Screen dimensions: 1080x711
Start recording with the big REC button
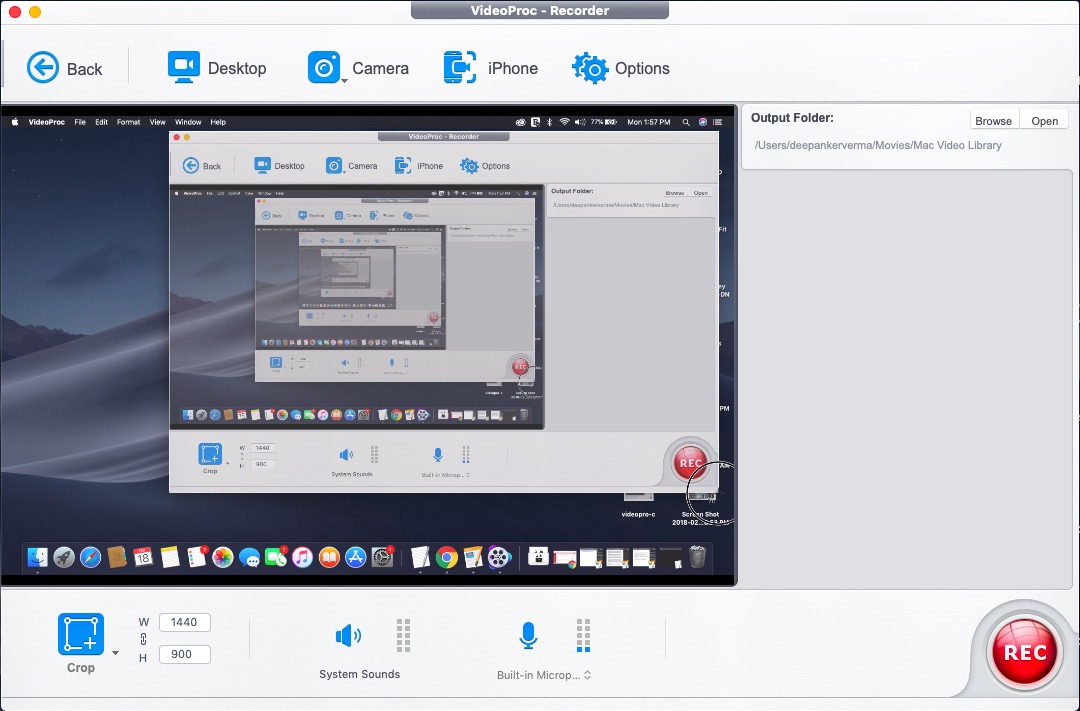point(1024,652)
